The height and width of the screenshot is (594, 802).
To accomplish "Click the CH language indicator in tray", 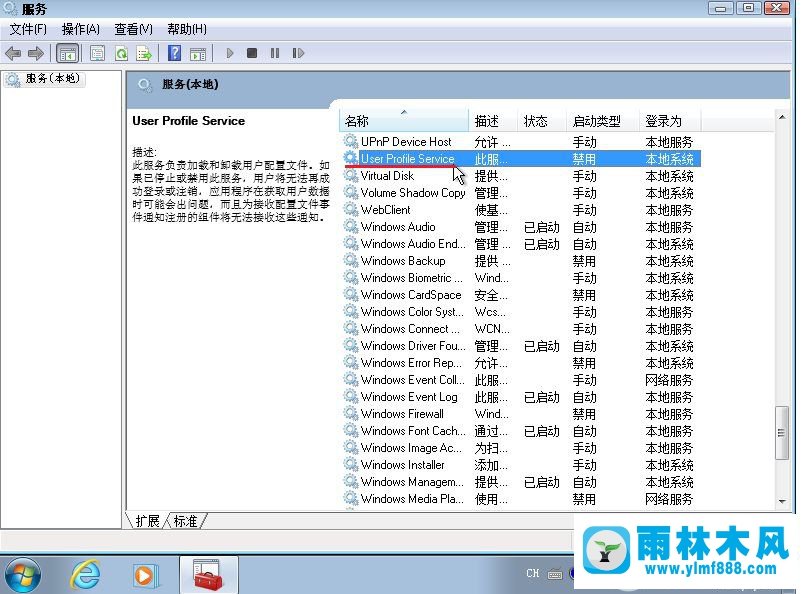I will click(x=532, y=574).
